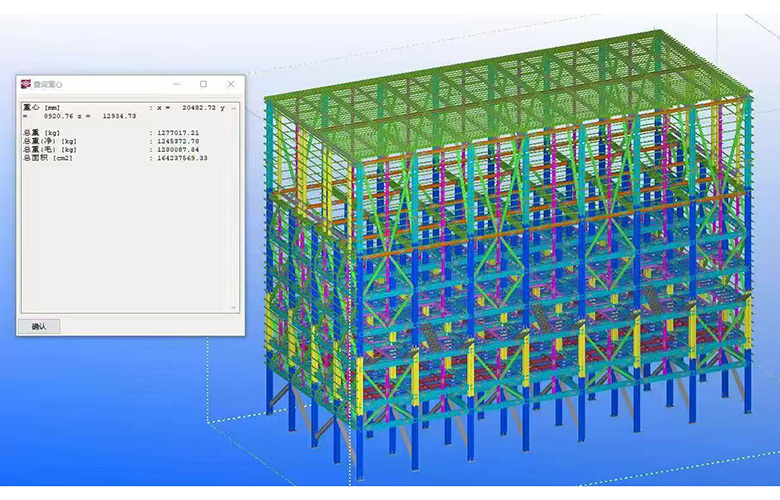The height and width of the screenshot is (500, 780).
Task: Click the 确认 confirm button
Action: click(39, 326)
